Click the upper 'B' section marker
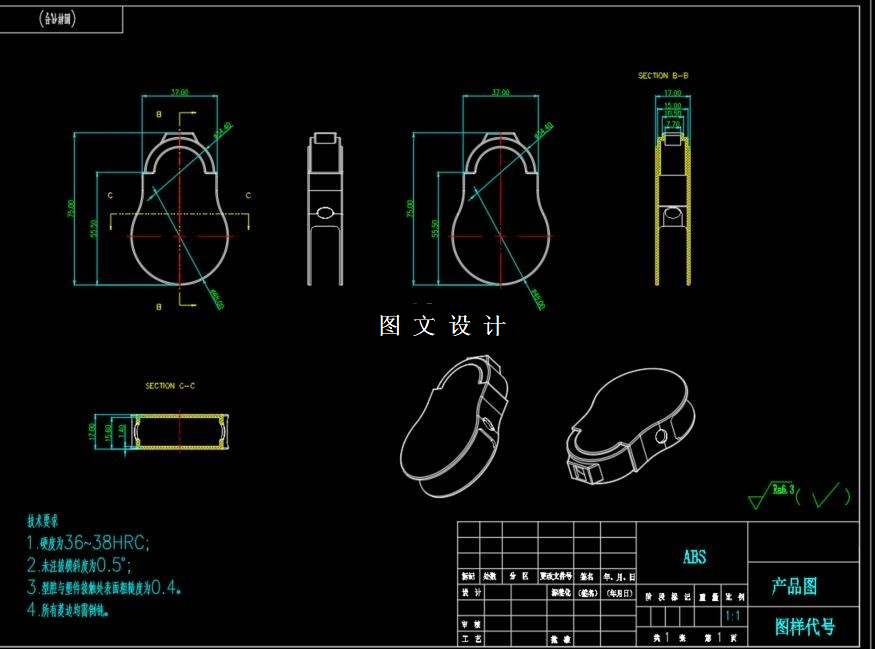875x649 pixels. (159, 114)
